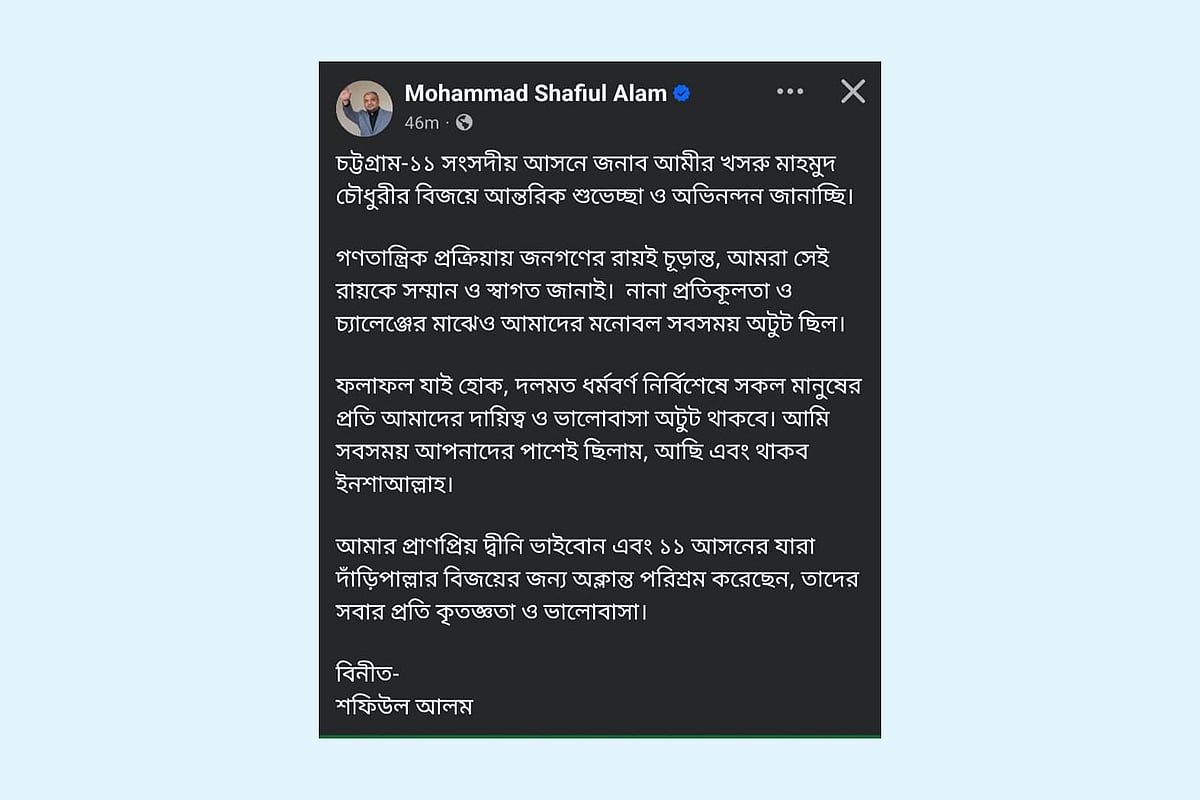
Task: Click the closing line reading শফিউল আলম
Action: coord(403,705)
